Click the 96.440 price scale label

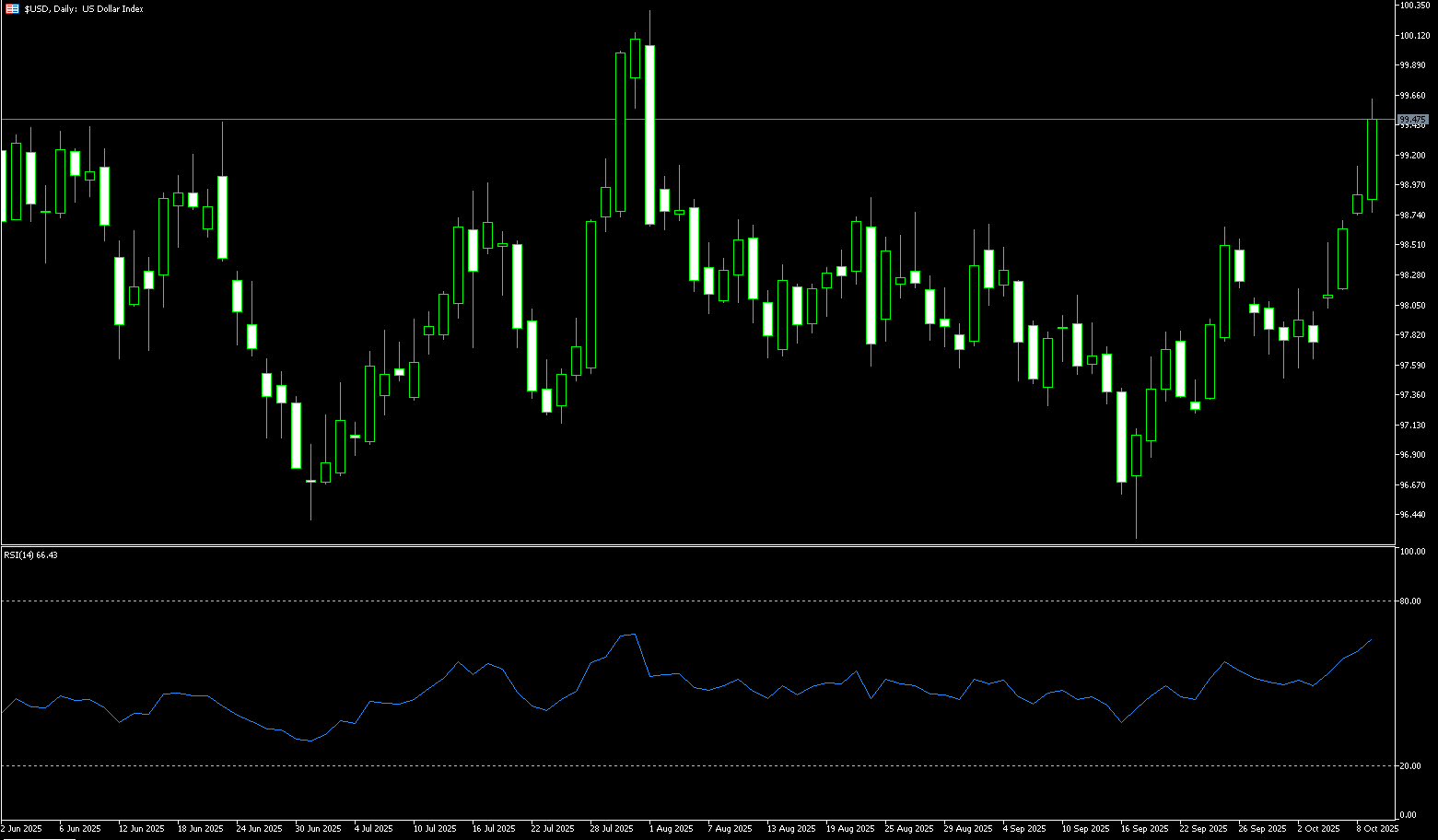click(x=1413, y=515)
